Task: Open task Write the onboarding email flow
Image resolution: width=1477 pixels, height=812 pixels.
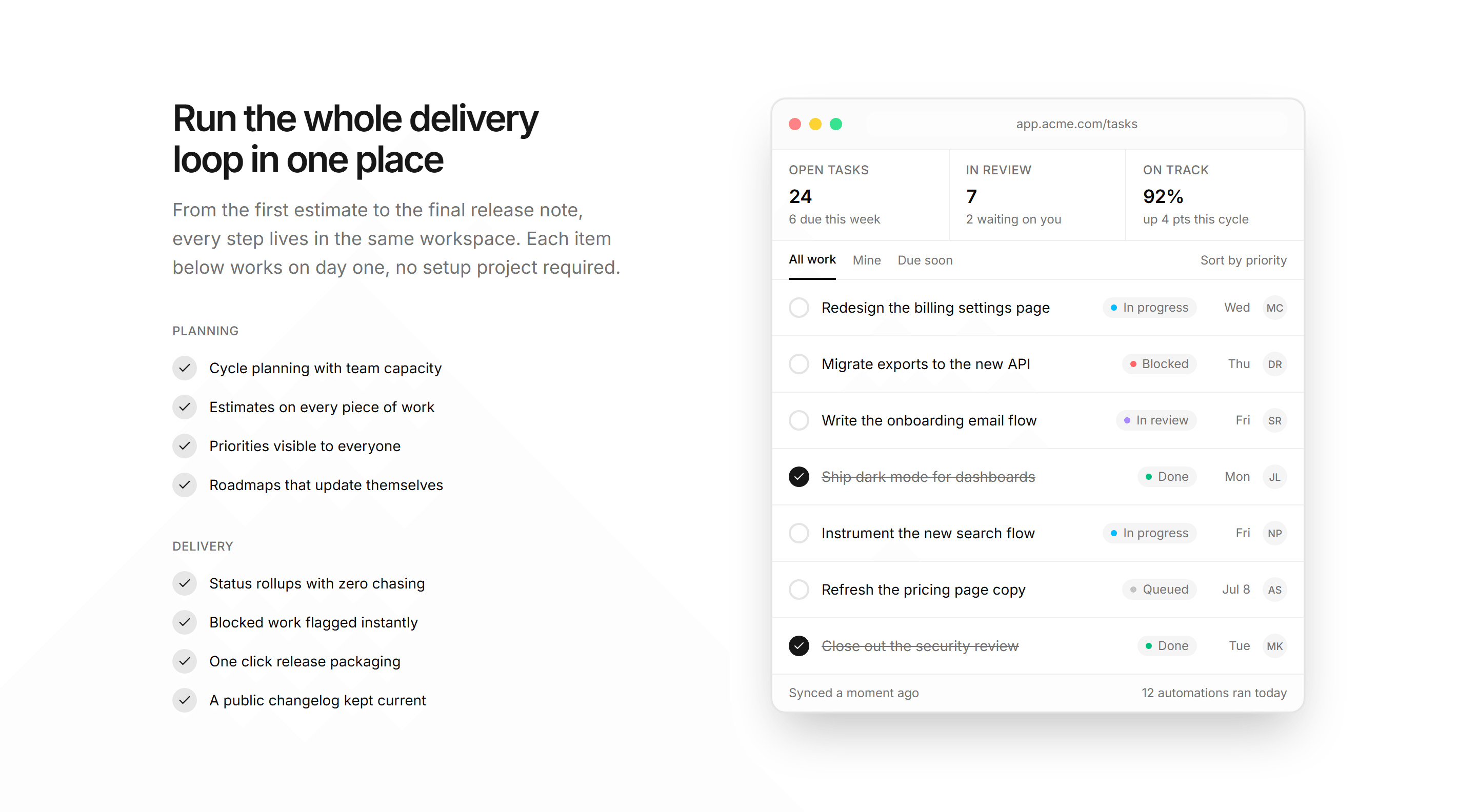Action: tap(929, 421)
